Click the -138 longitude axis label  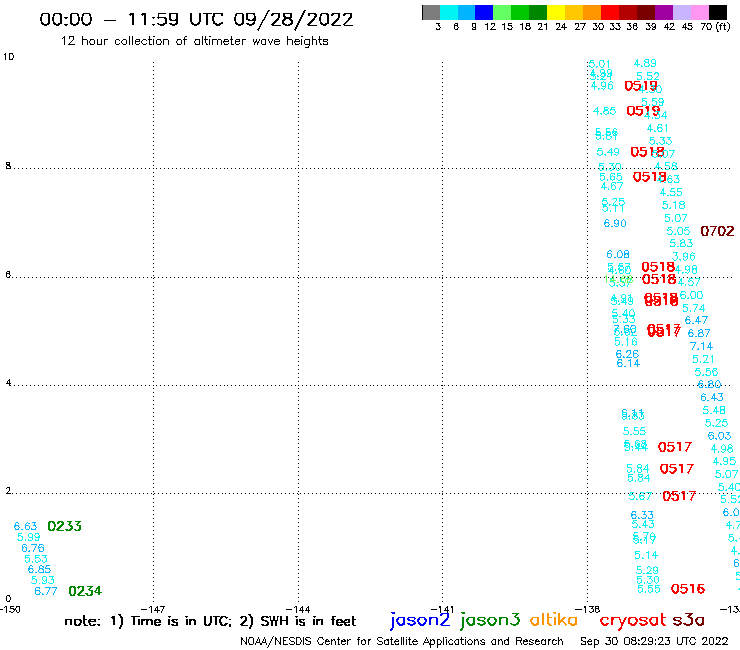pos(588,609)
